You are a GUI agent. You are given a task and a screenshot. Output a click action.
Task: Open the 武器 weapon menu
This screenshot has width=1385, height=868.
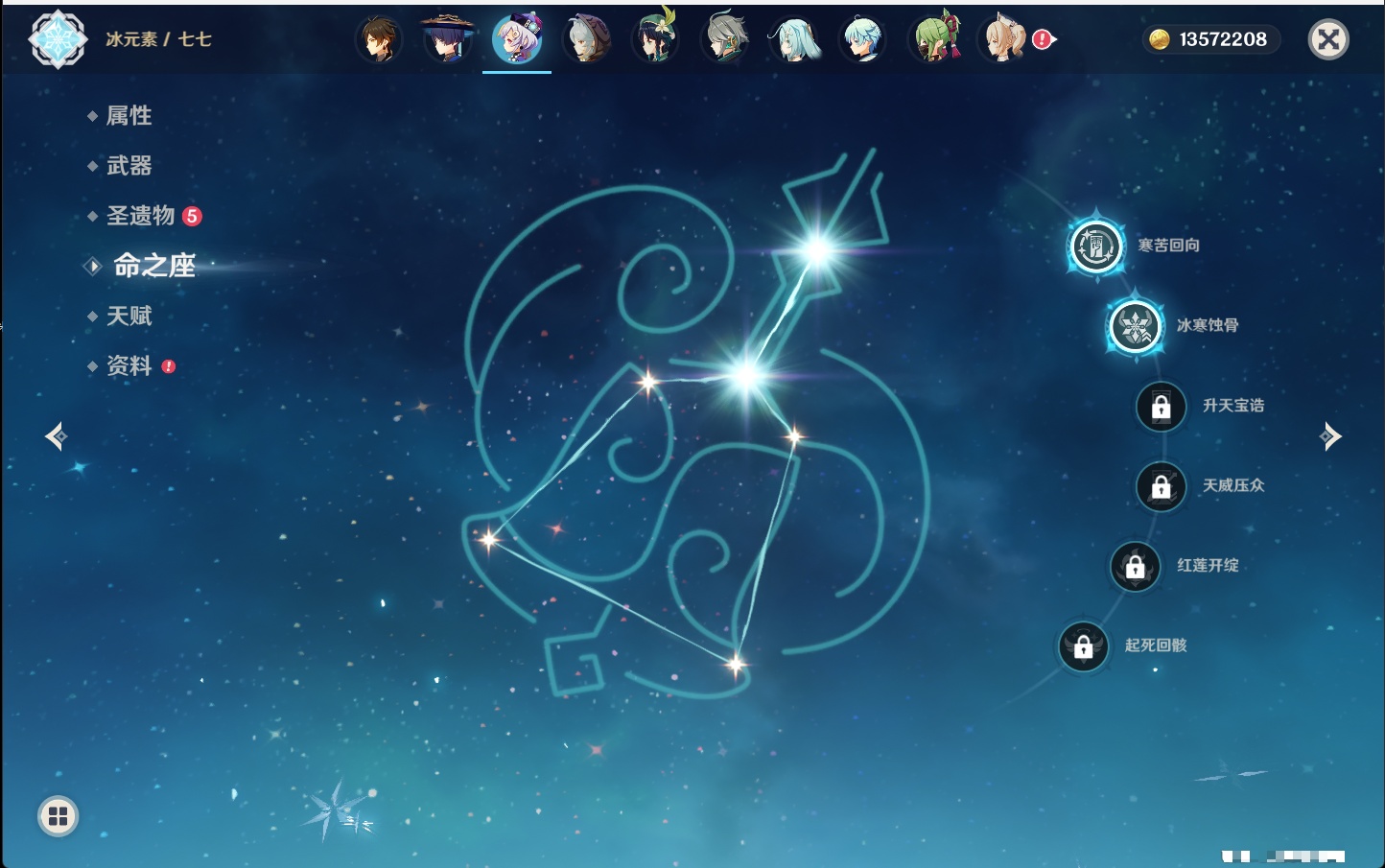tap(129, 166)
